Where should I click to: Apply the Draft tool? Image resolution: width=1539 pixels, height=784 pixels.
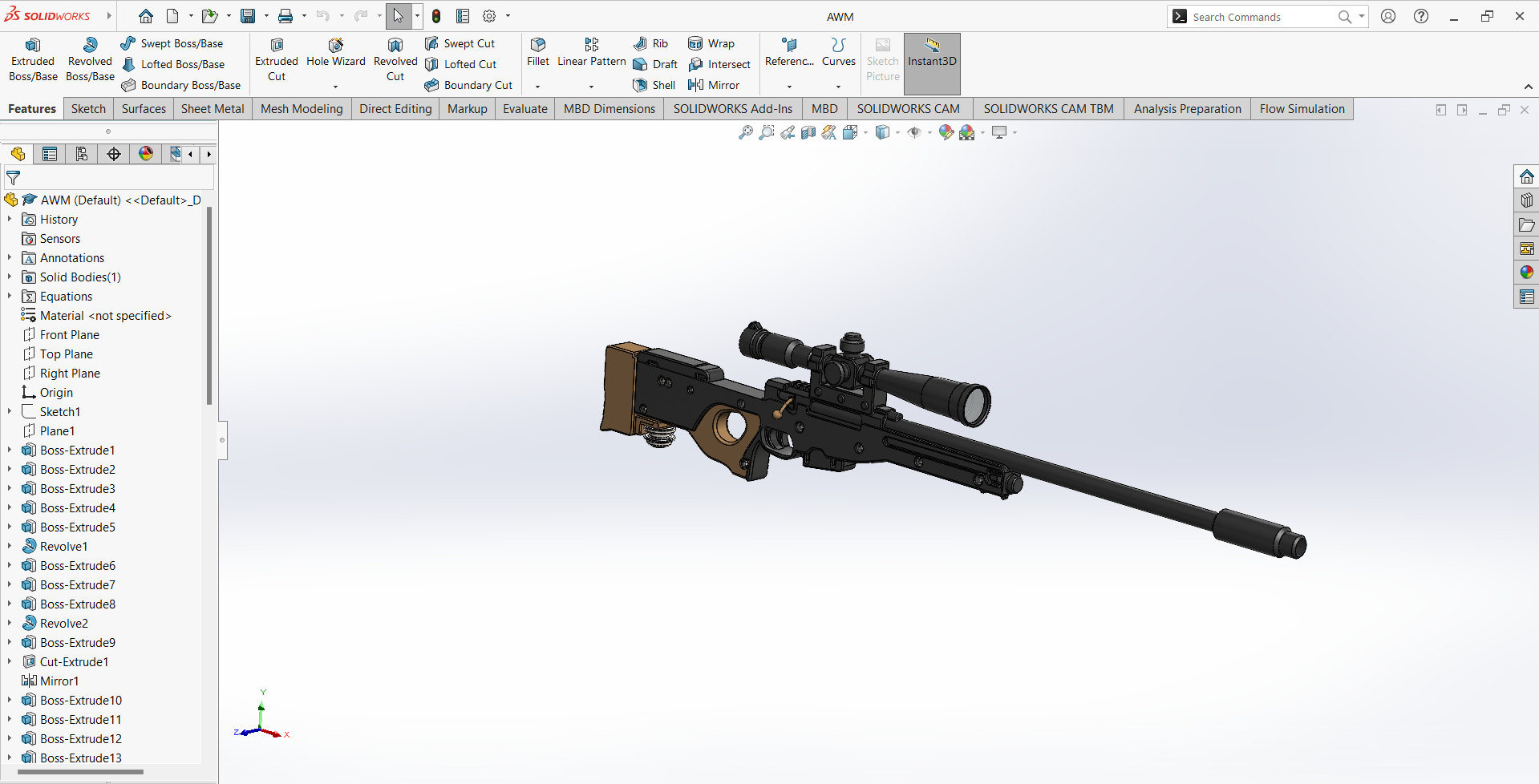coord(655,64)
